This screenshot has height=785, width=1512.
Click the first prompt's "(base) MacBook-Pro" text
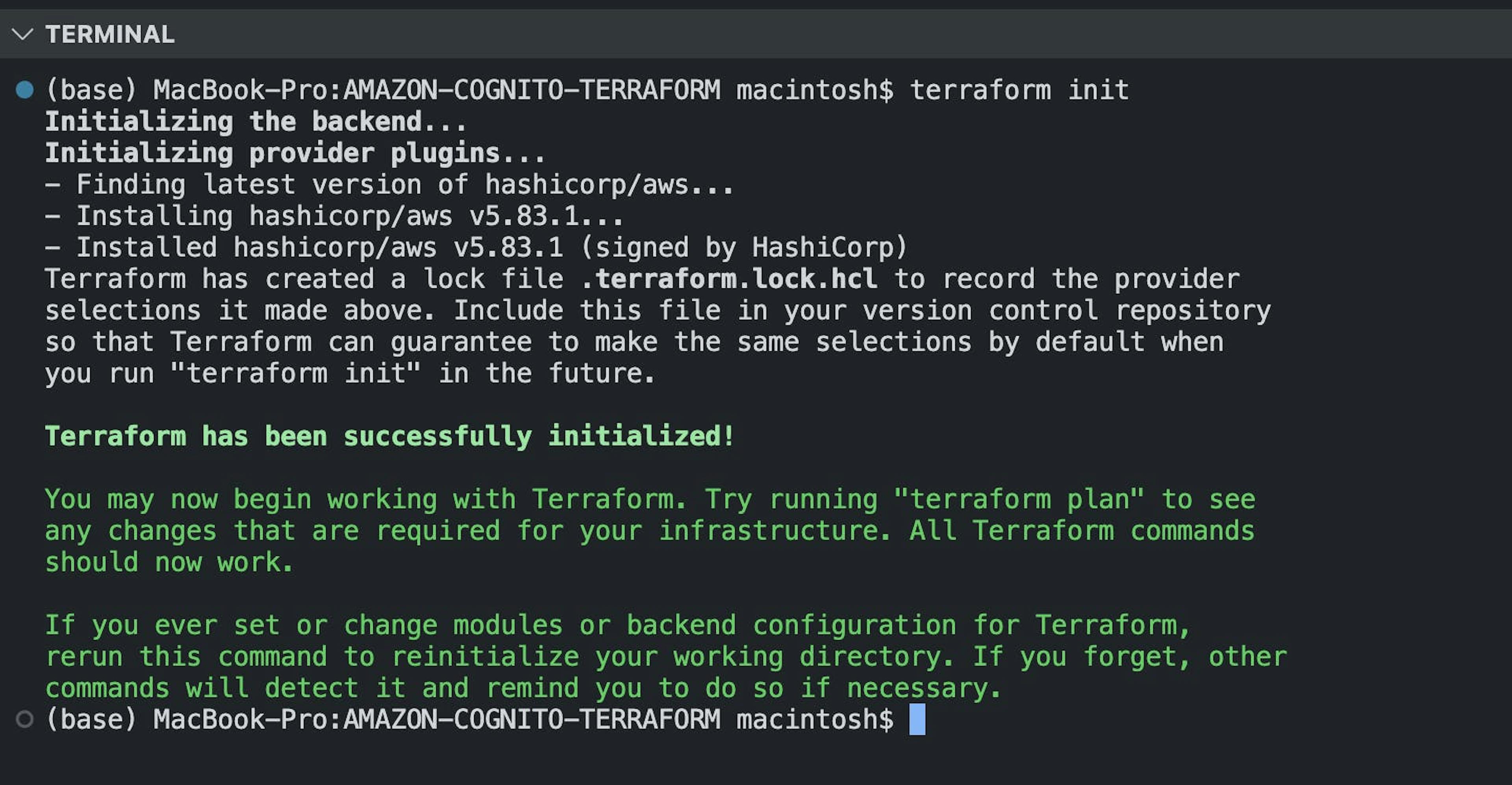point(186,90)
